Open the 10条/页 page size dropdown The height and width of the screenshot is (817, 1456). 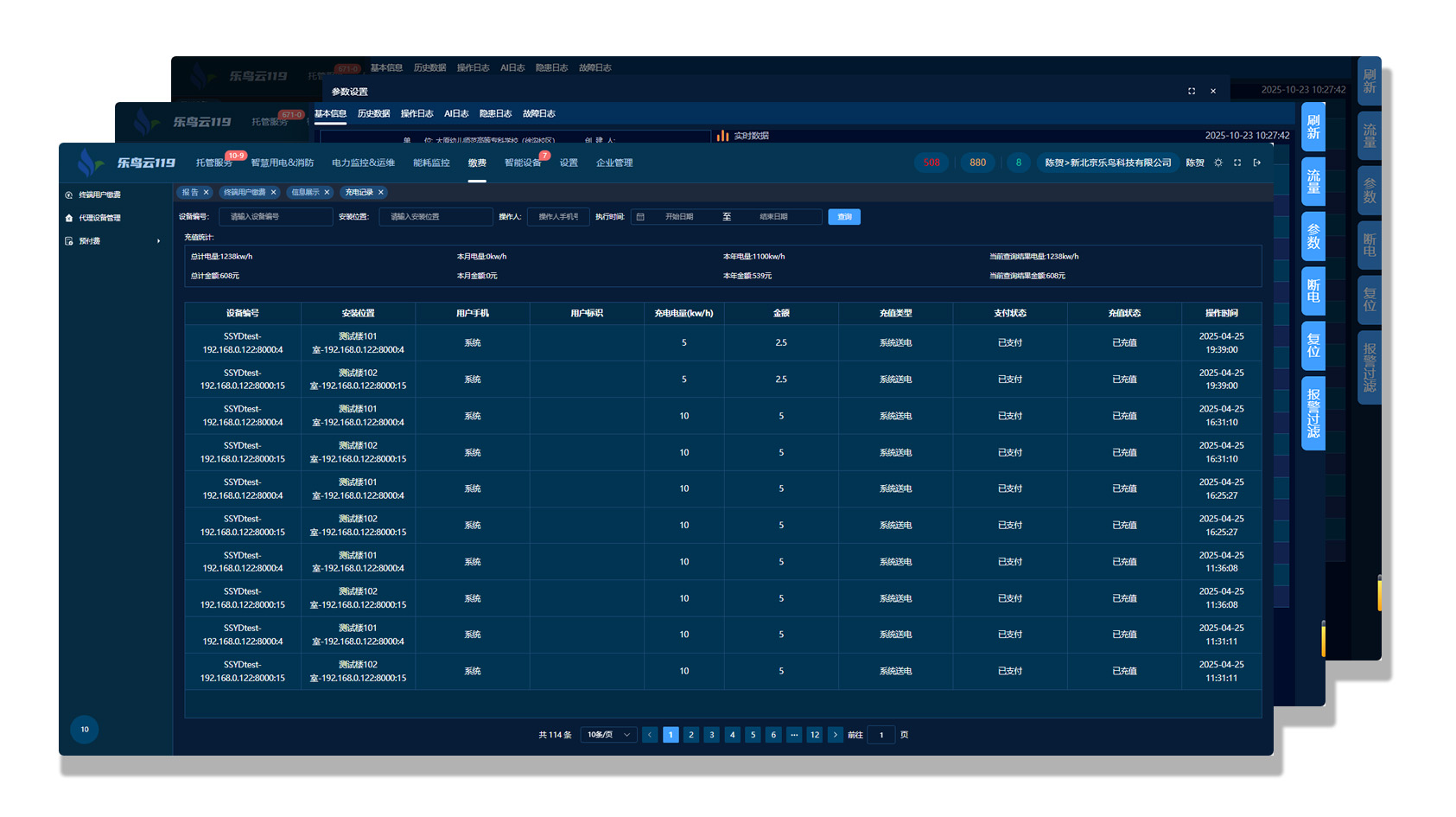pos(608,735)
